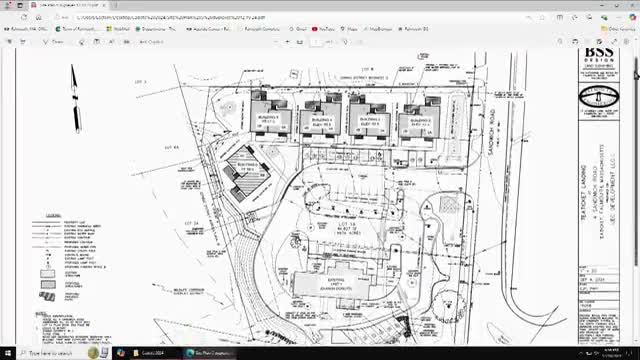The height and width of the screenshot is (360, 640).
Task: Add this page to favorites star
Action: pyautogui.click(x=542, y=18)
